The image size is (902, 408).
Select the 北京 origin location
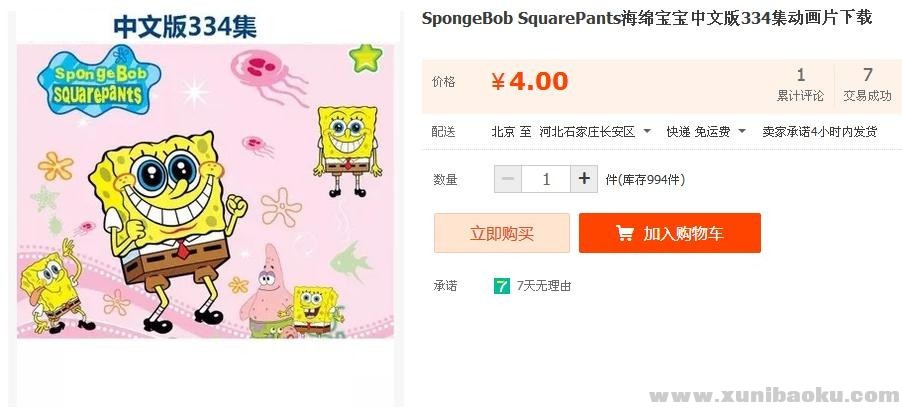coord(503,132)
